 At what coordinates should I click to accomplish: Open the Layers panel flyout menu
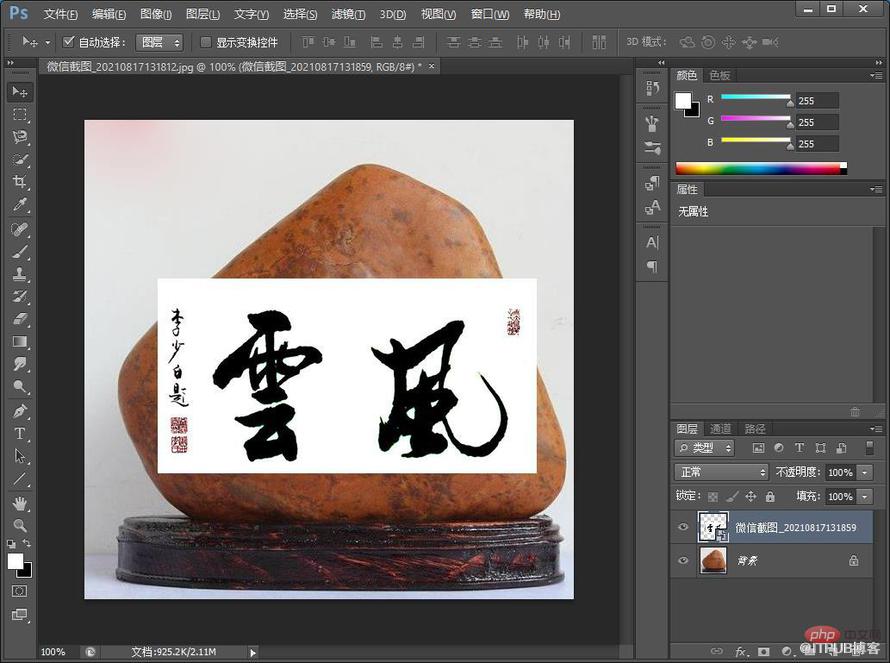click(876, 429)
